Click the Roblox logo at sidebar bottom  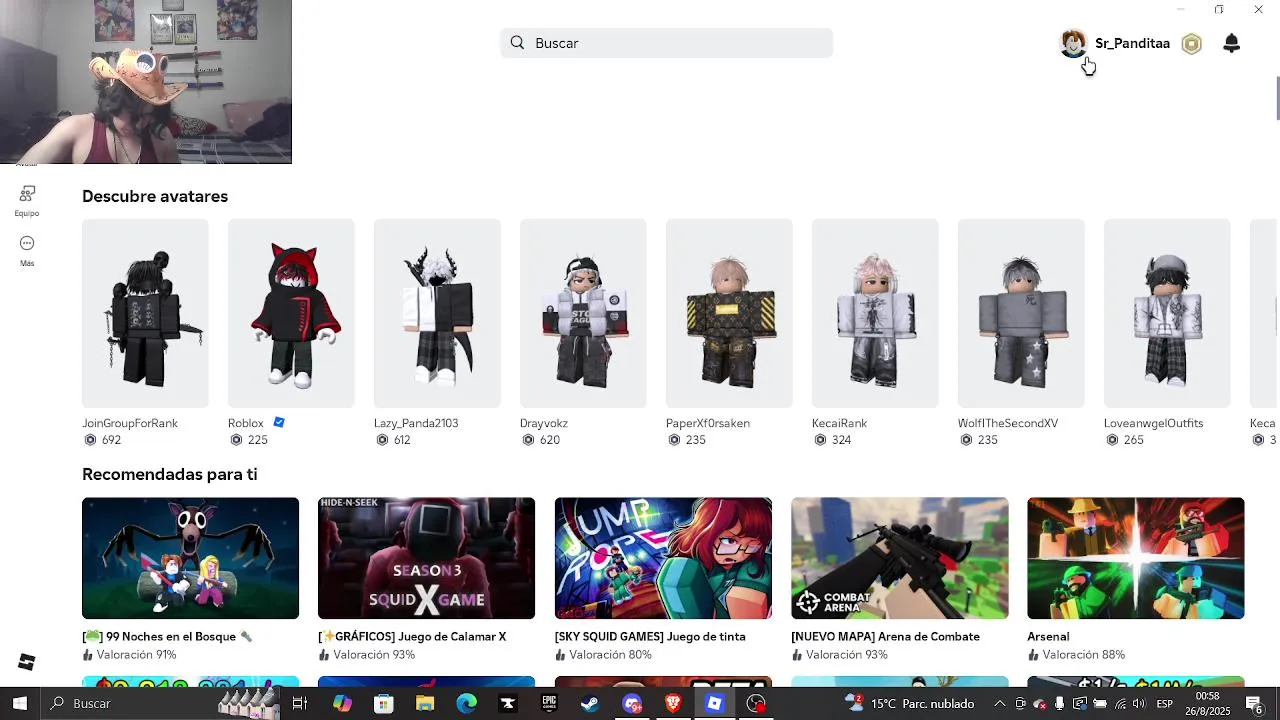click(27, 662)
